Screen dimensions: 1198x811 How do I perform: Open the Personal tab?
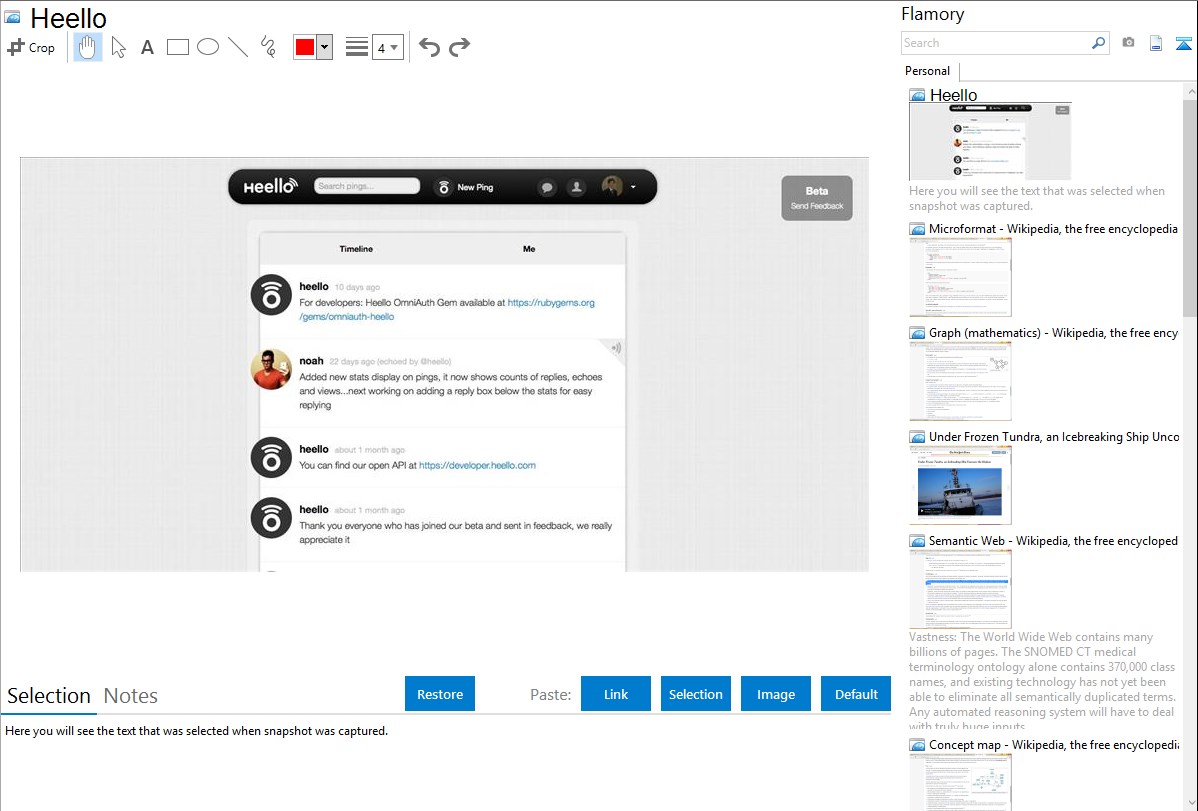click(928, 71)
